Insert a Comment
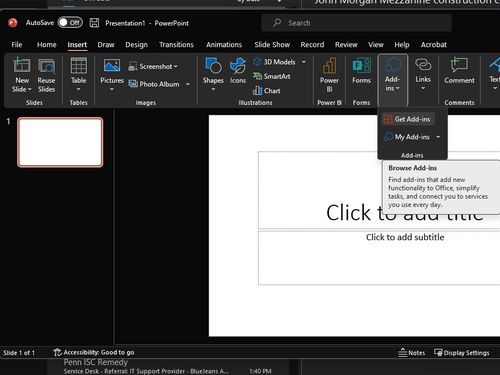This screenshot has height=375, width=500. click(459, 71)
